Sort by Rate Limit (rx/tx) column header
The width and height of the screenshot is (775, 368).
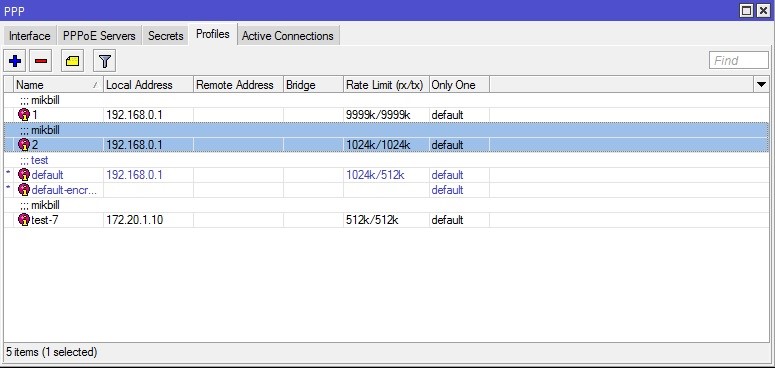coord(386,85)
